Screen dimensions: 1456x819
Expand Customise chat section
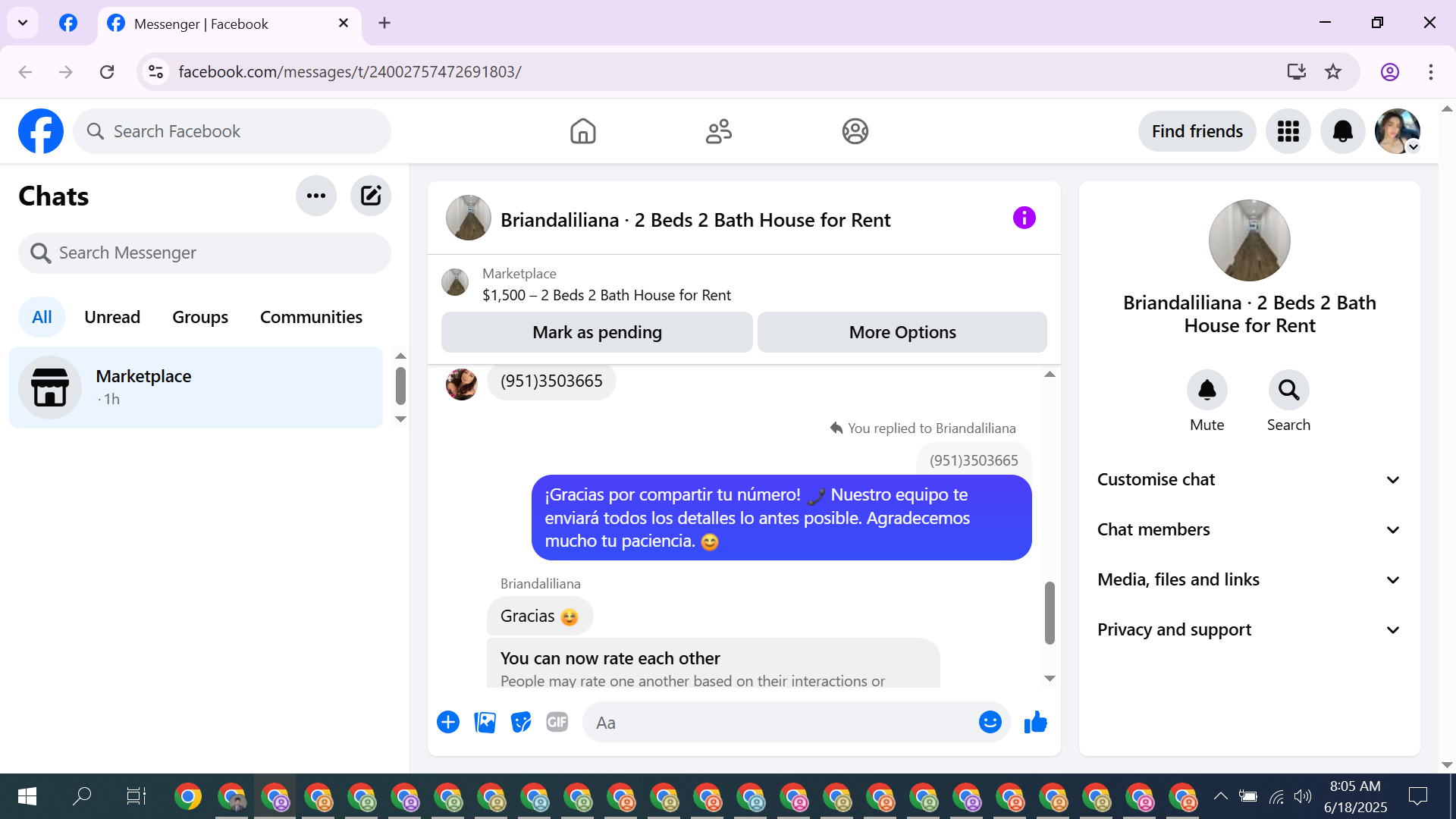[1250, 479]
